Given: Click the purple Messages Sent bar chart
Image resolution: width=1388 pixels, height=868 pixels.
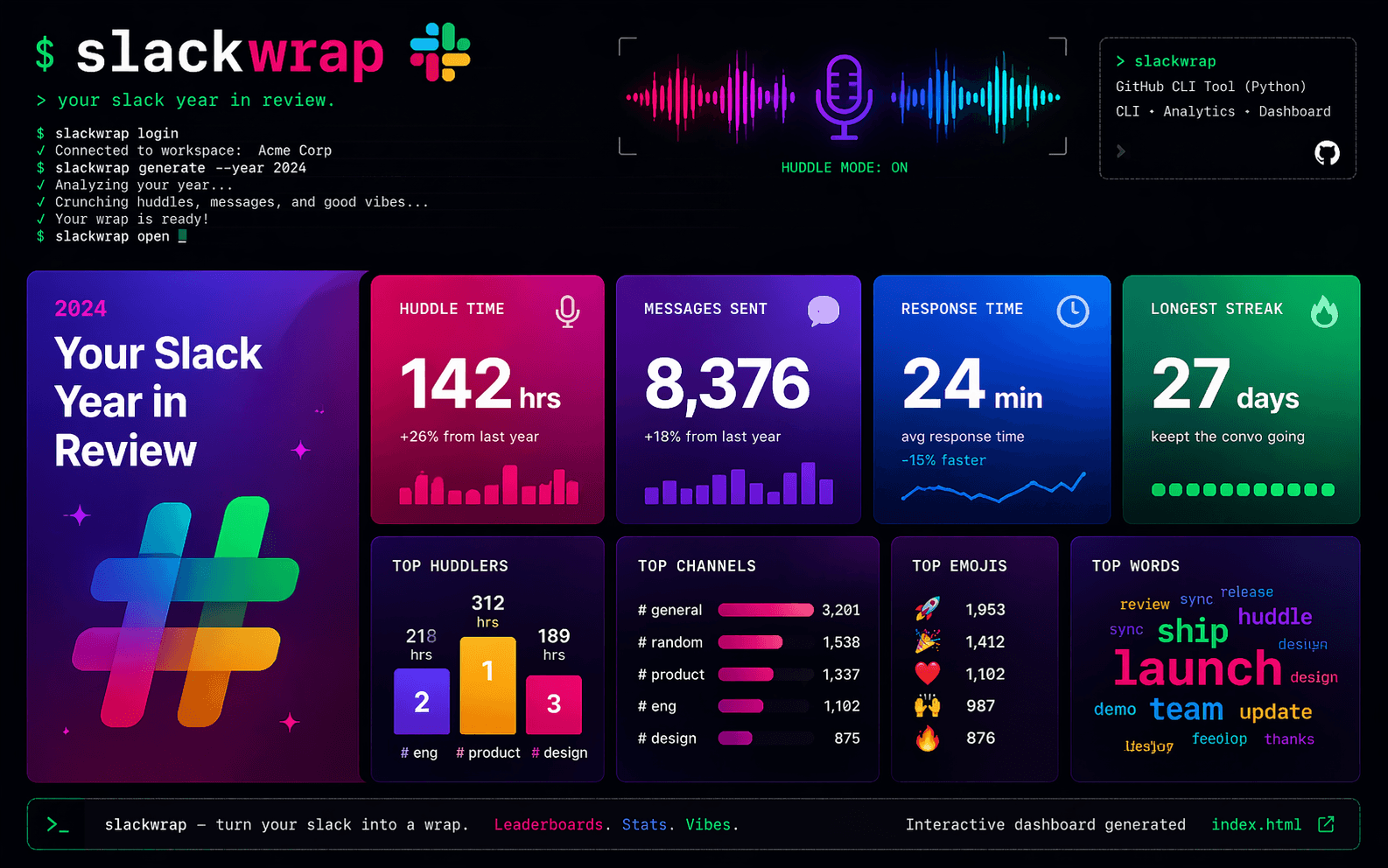Looking at the screenshot, I should [739, 483].
